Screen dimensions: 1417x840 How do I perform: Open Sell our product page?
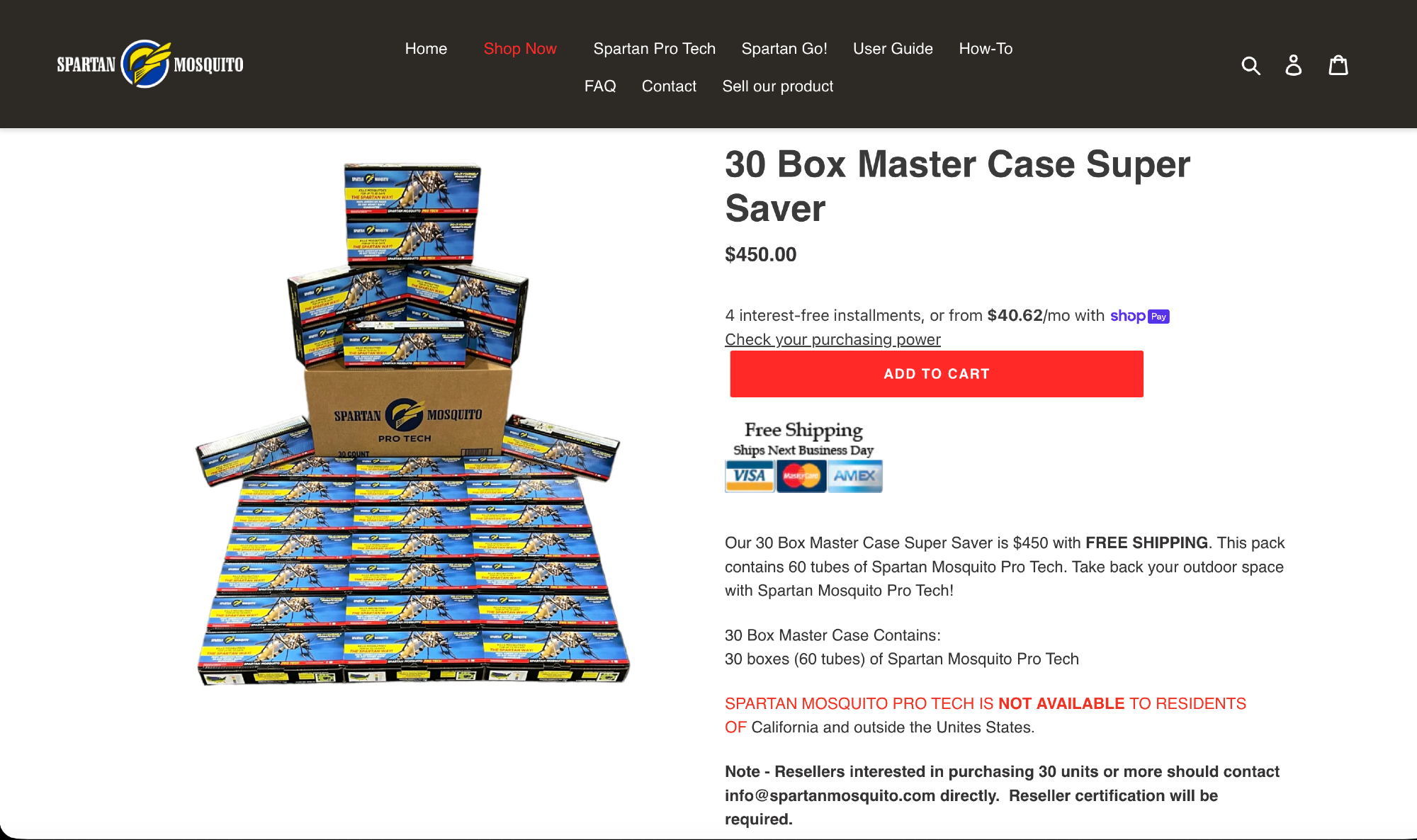(x=778, y=86)
